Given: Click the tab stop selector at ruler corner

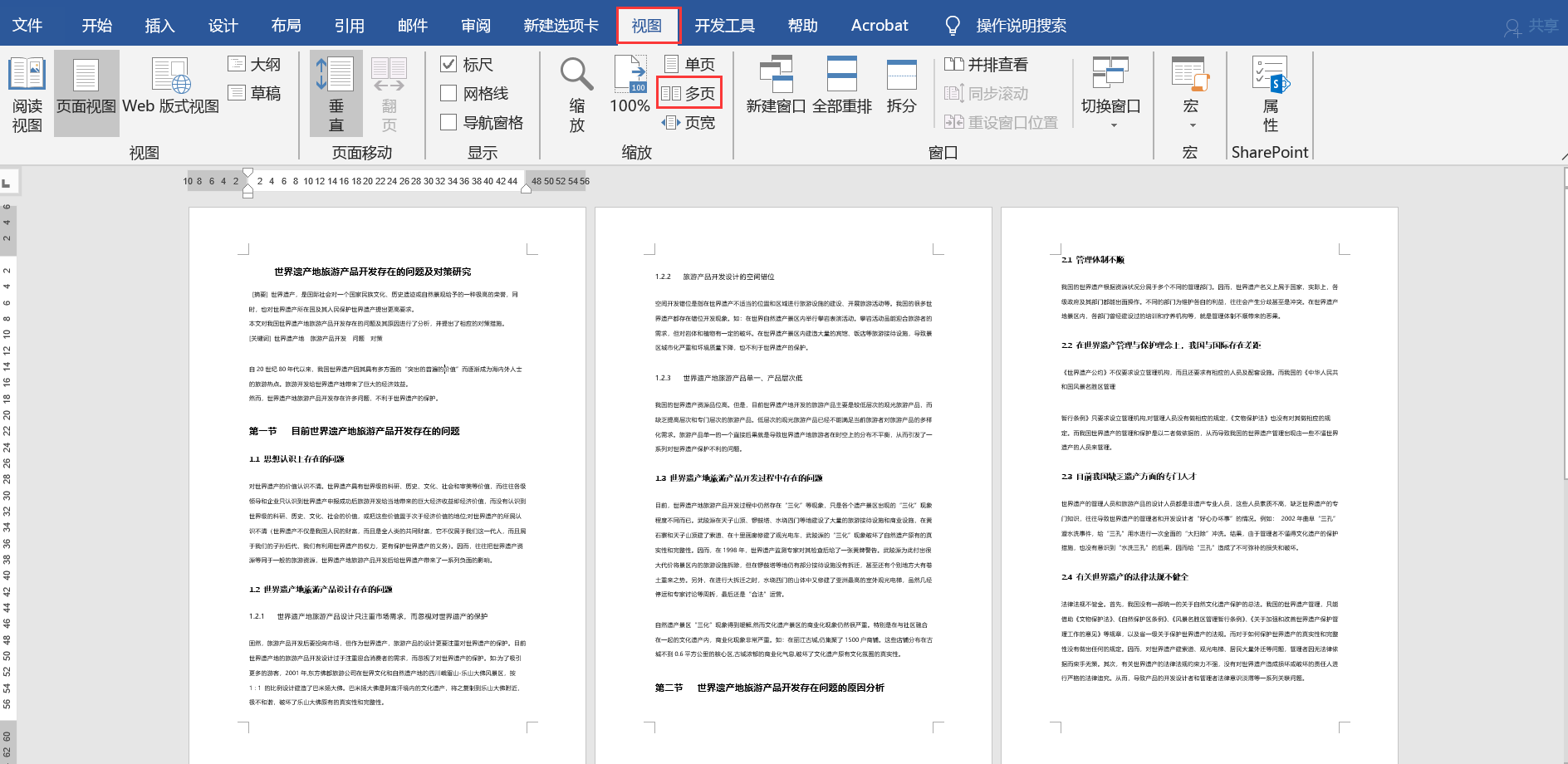Looking at the screenshot, I should (x=7, y=182).
